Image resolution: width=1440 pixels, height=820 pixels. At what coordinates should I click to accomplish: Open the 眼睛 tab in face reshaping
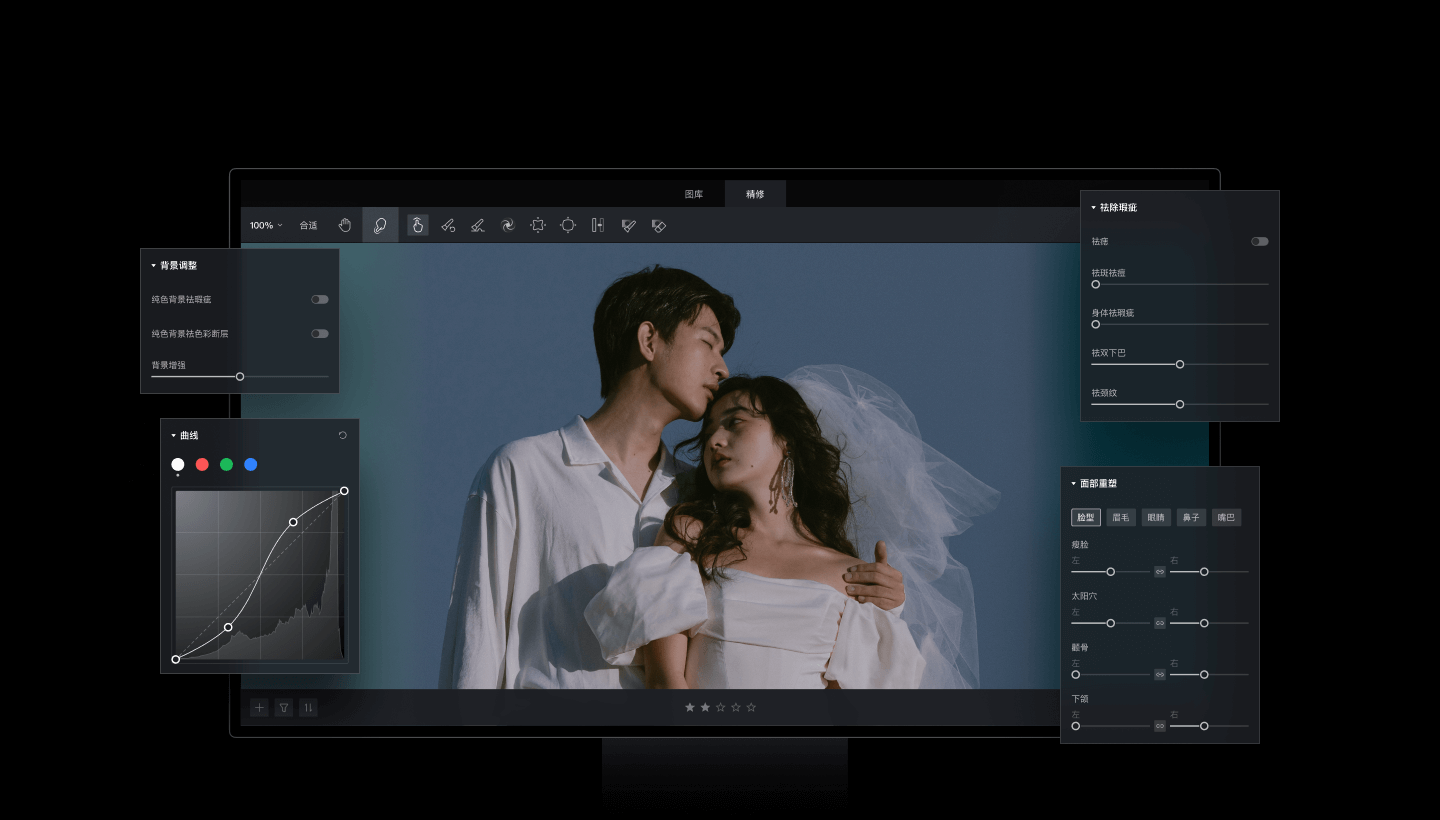1156,518
